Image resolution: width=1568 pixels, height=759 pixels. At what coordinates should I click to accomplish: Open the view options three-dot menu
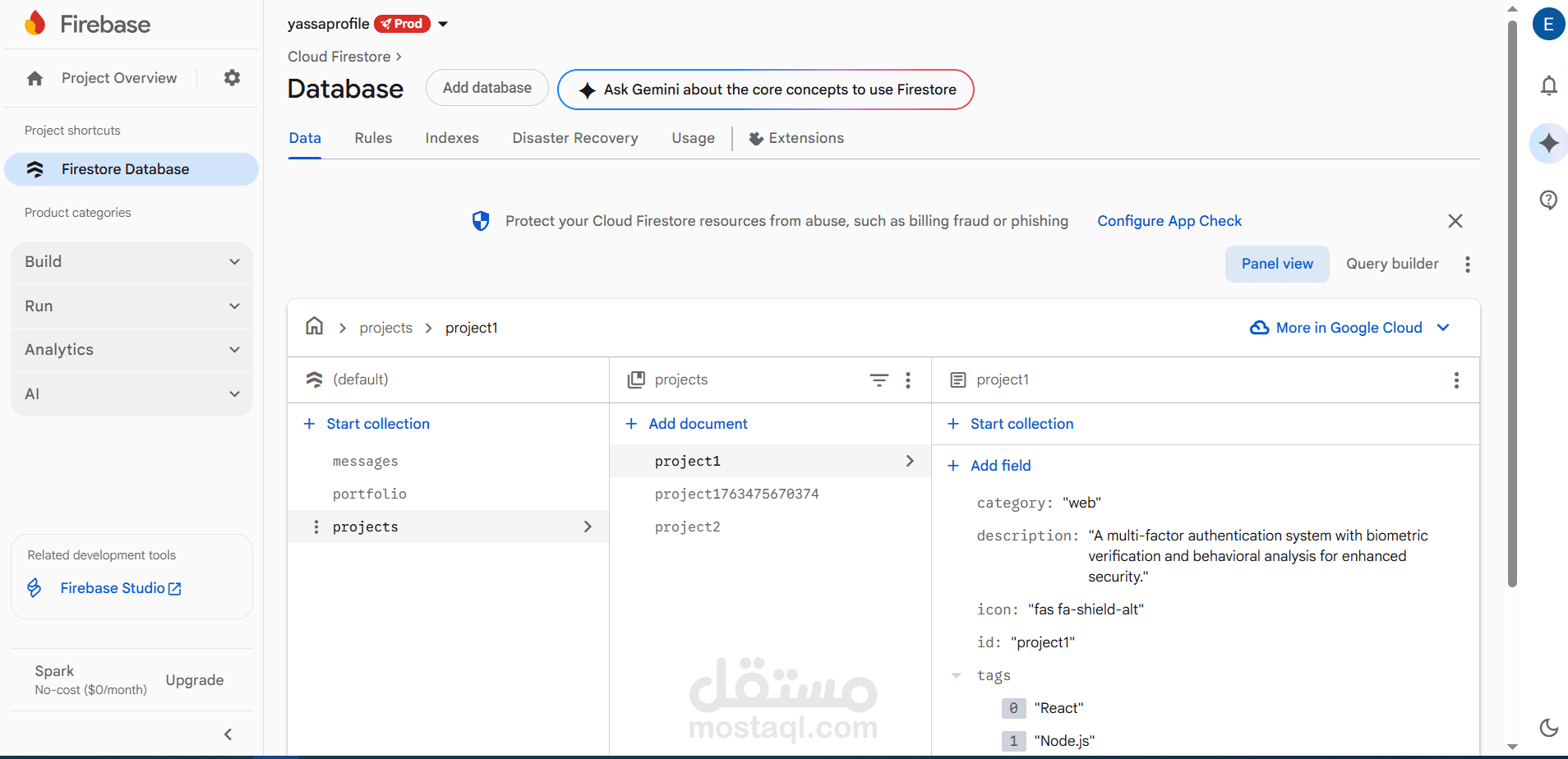click(x=1468, y=264)
